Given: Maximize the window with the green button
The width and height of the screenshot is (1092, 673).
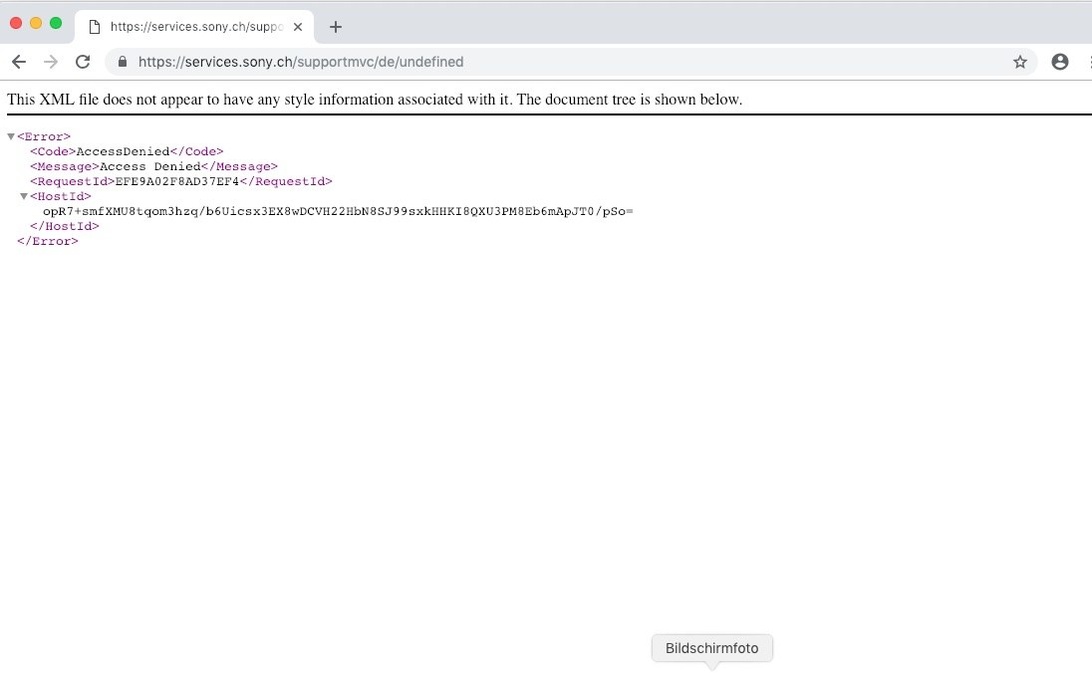Looking at the screenshot, I should [x=56, y=23].
